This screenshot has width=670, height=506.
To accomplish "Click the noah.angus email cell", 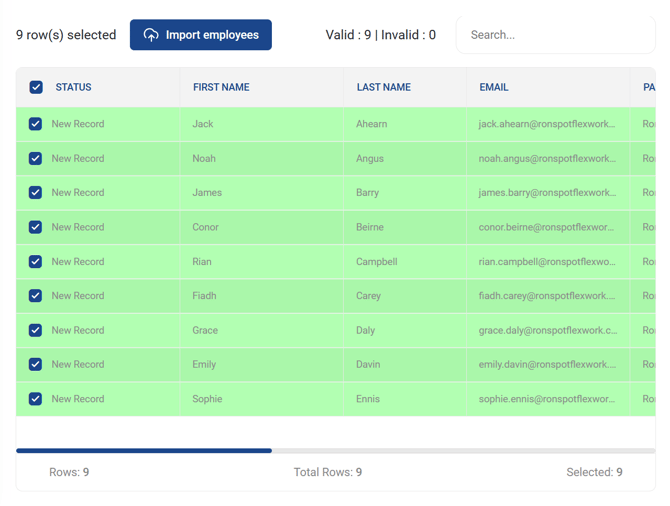I will (x=547, y=159).
